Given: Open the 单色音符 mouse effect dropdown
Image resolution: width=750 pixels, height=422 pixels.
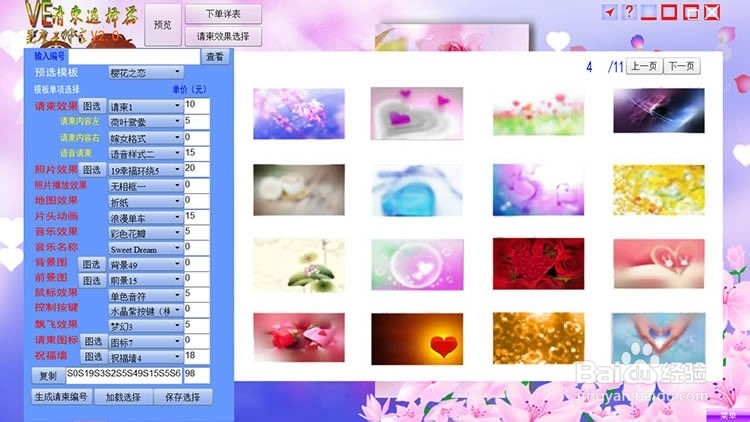Looking at the screenshot, I should (145, 296).
